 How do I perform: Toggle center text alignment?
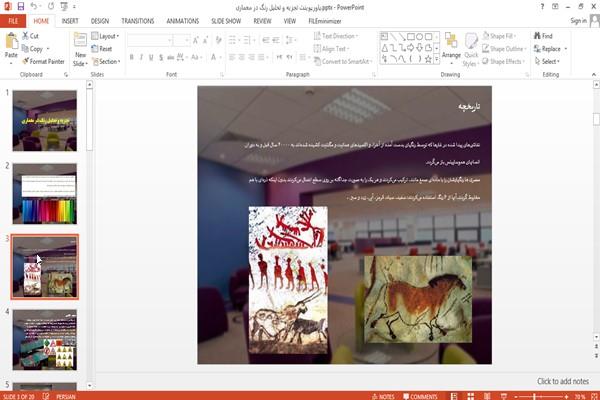click(241, 57)
